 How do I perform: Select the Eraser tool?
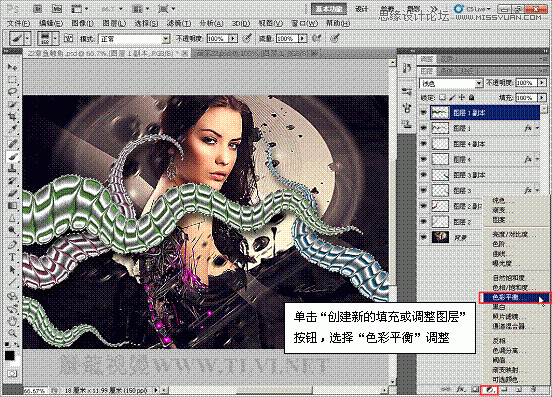click(12, 193)
